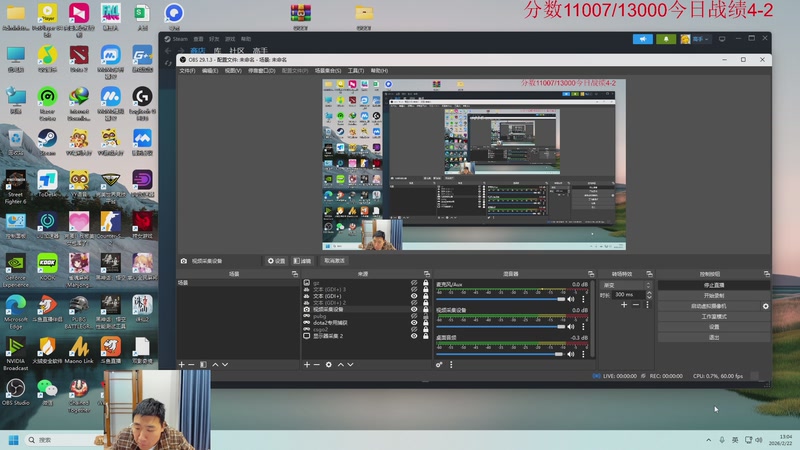
Task: Remove the scene transition with the minus icon
Action: [636, 305]
